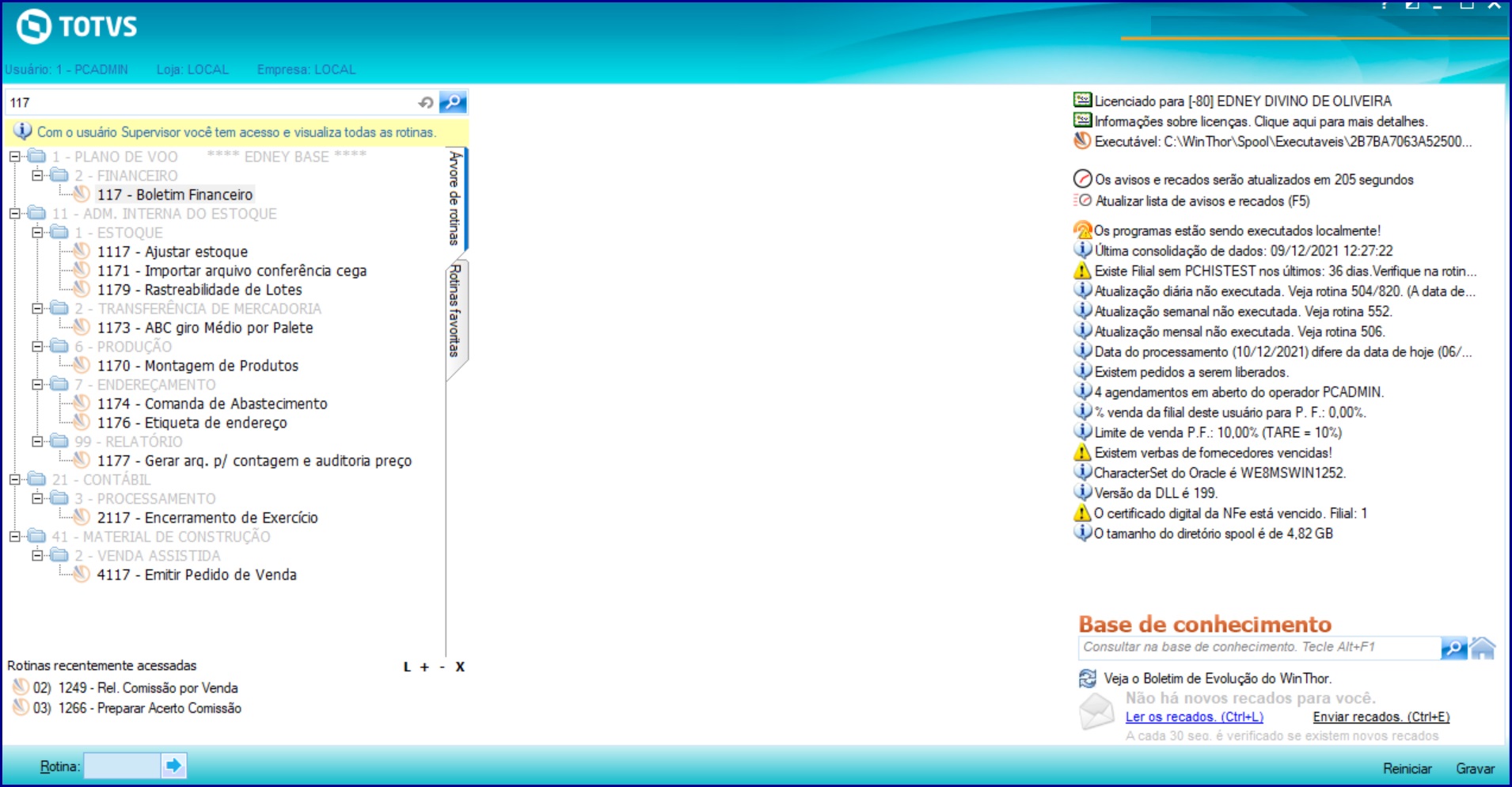
Task: Collapse the 21 - CONTÁBIL node
Action: click(x=14, y=480)
